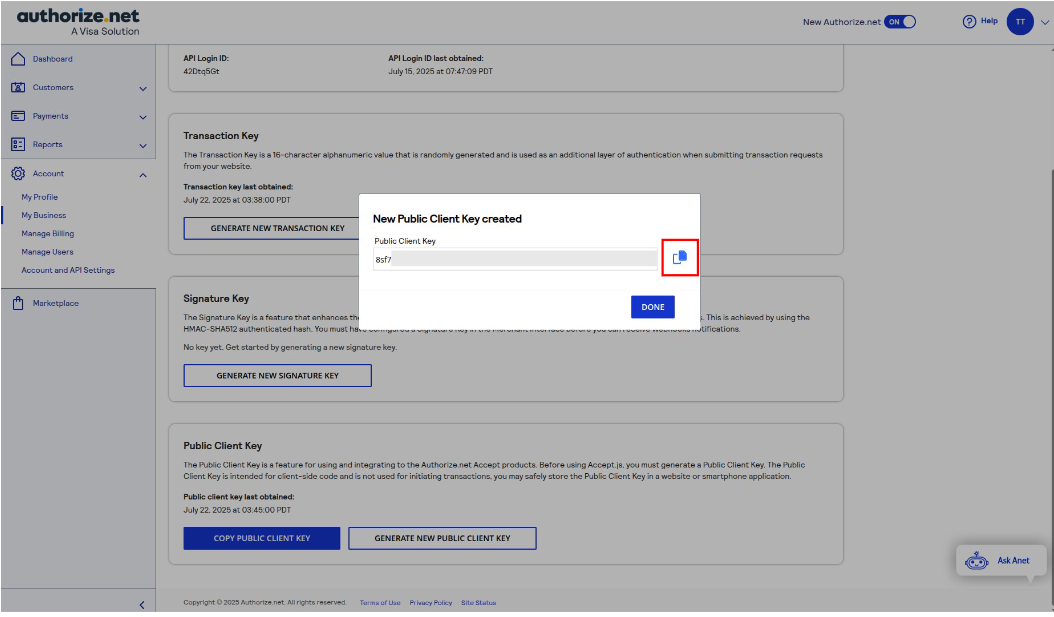Image resolution: width=1054 pixels, height=617 pixels.
Task: Click the date July 22, 2025 at 03:38:00 PDT
Action: click(x=237, y=200)
